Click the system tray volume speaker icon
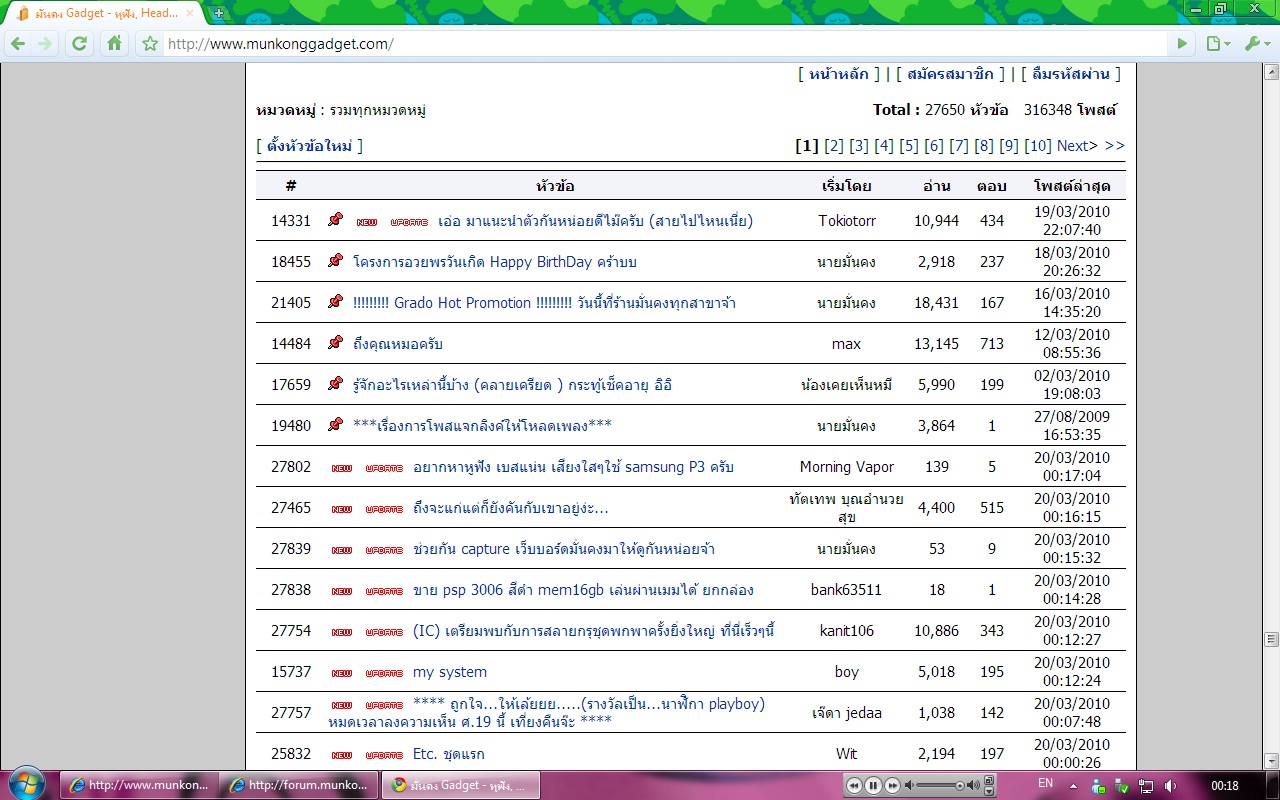The width and height of the screenshot is (1280, 800). click(1170, 786)
